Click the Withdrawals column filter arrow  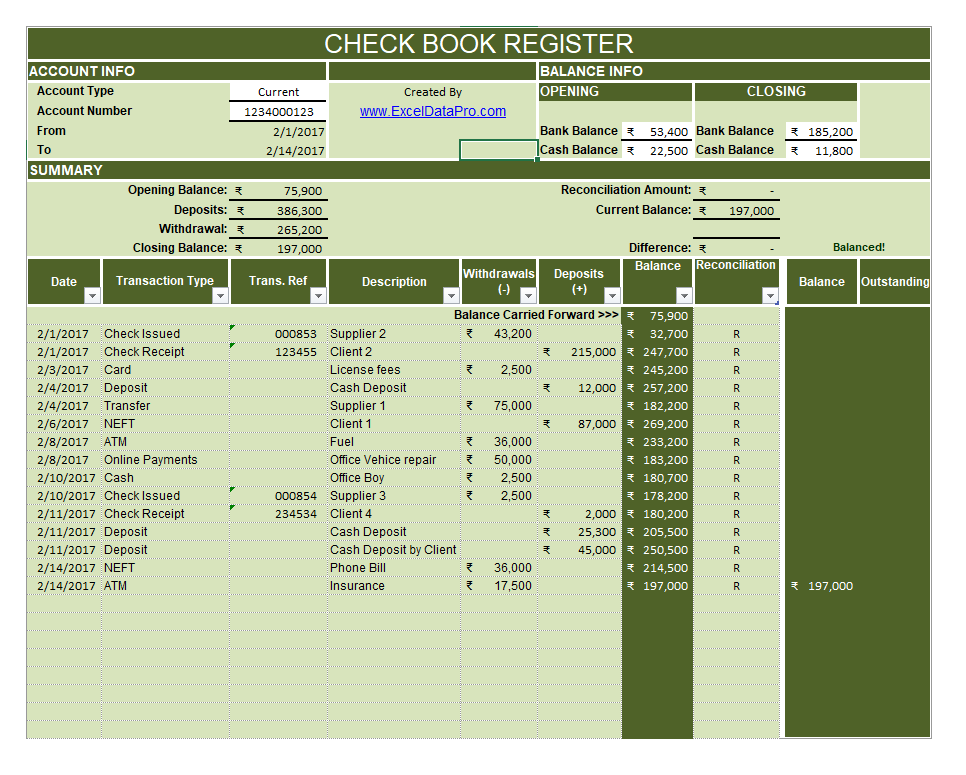528,296
